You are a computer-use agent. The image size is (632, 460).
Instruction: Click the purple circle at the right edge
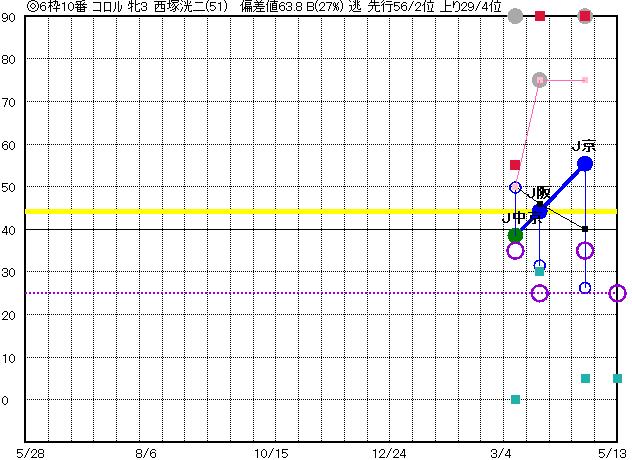617,293
